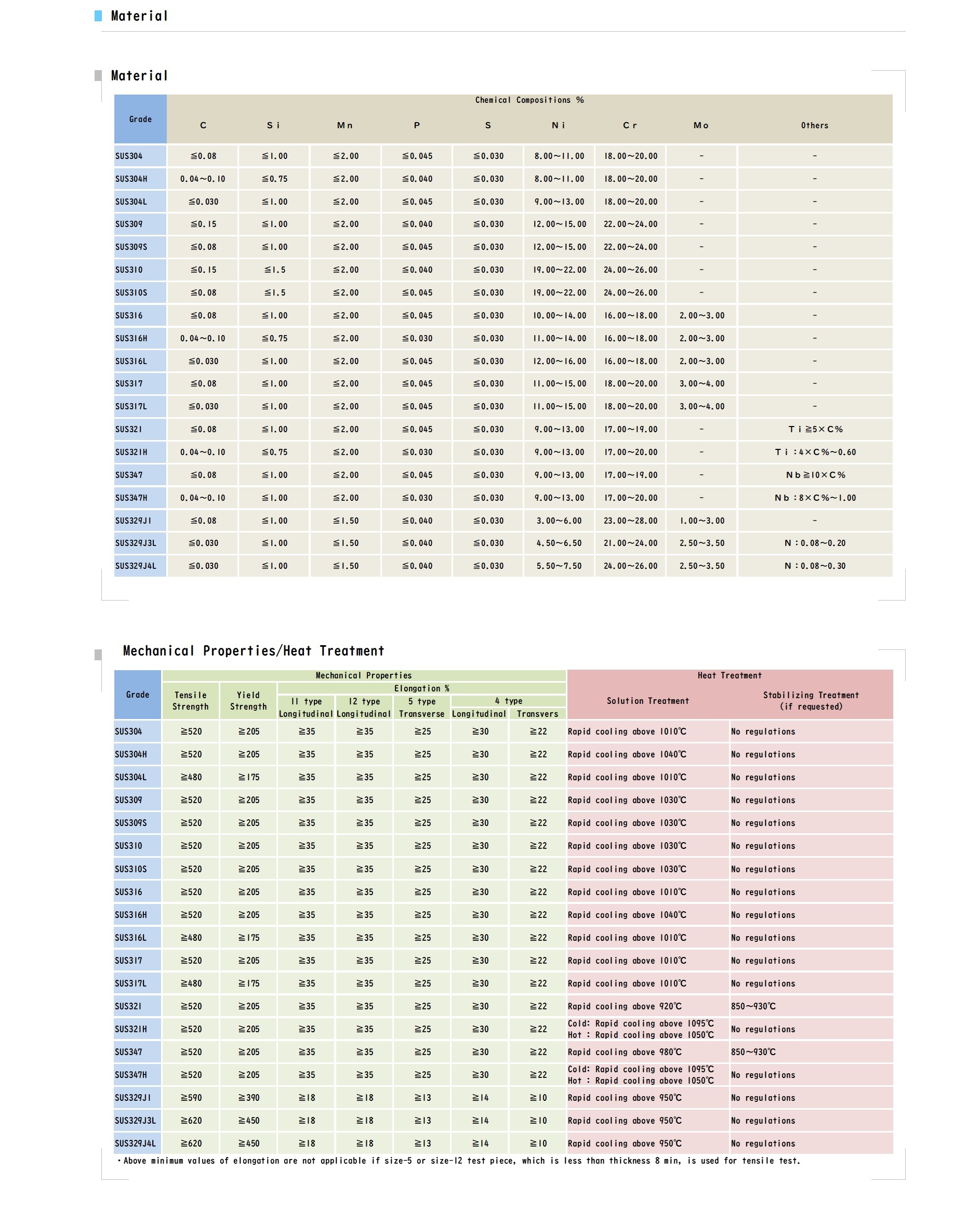Click Grade header in the chemical compositions table
The image size is (980, 1211).
(x=140, y=119)
